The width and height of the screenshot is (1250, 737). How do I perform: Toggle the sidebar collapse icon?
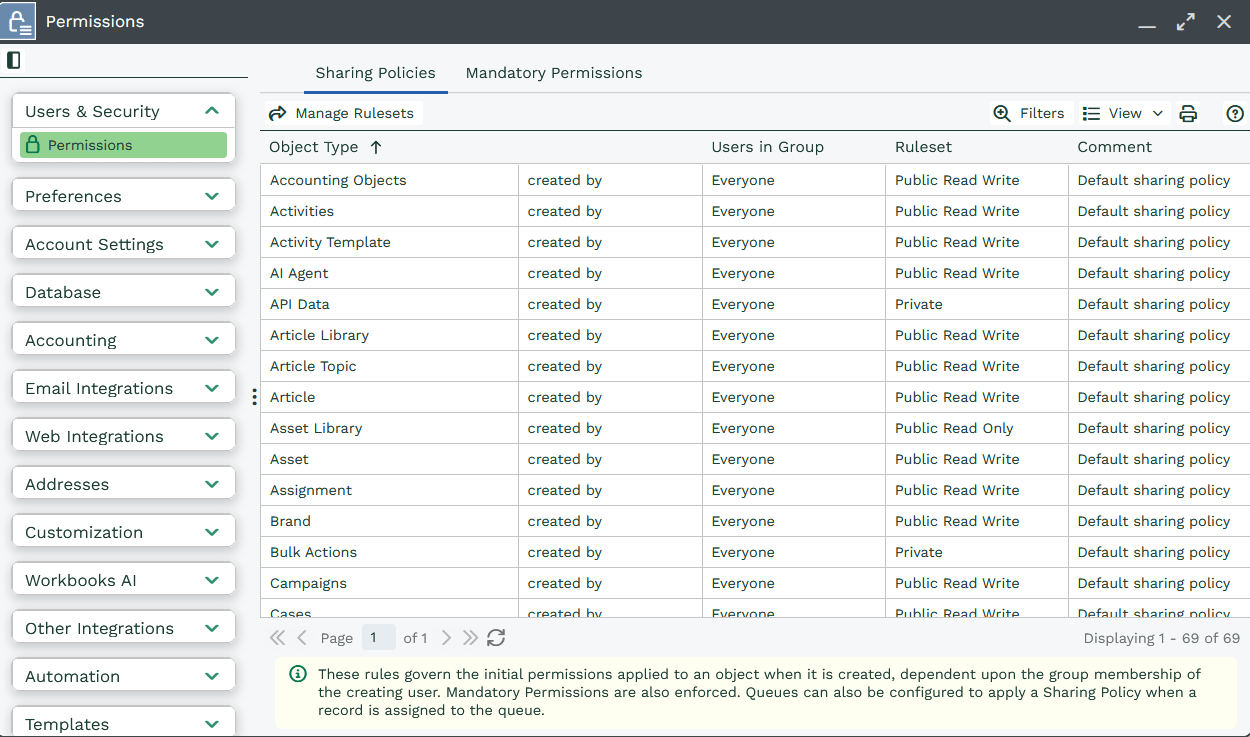point(13,60)
